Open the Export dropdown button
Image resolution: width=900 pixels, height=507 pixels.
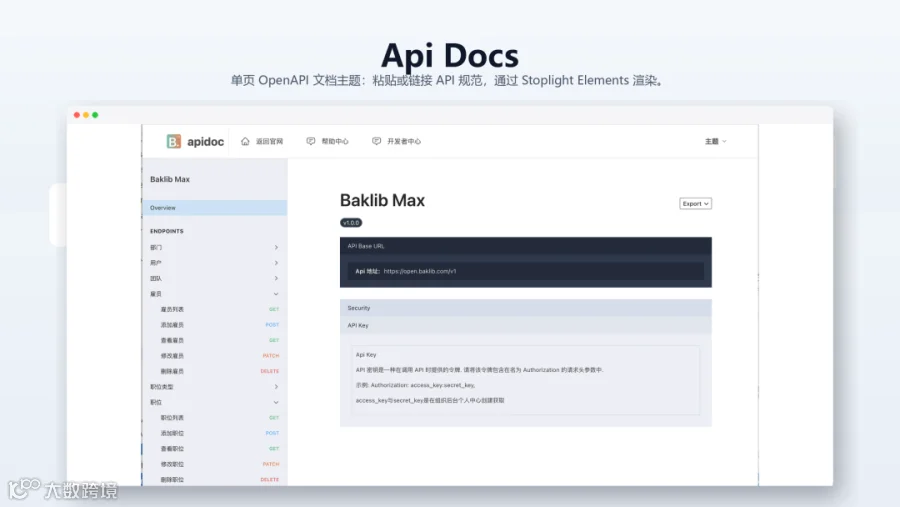coord(695,204)
